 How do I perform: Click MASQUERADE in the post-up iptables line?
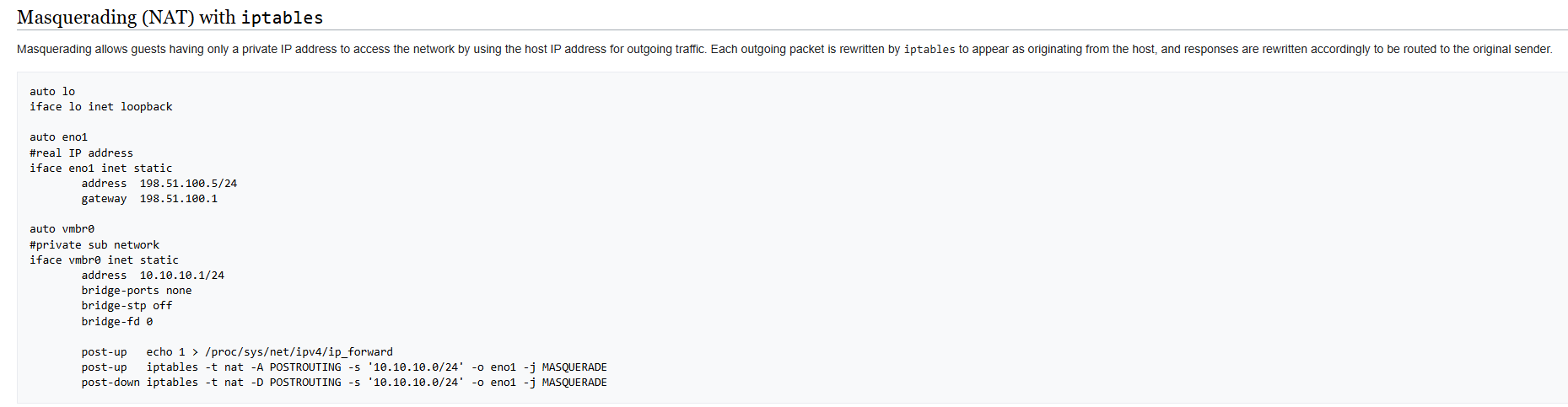click(x=574, y=367)
